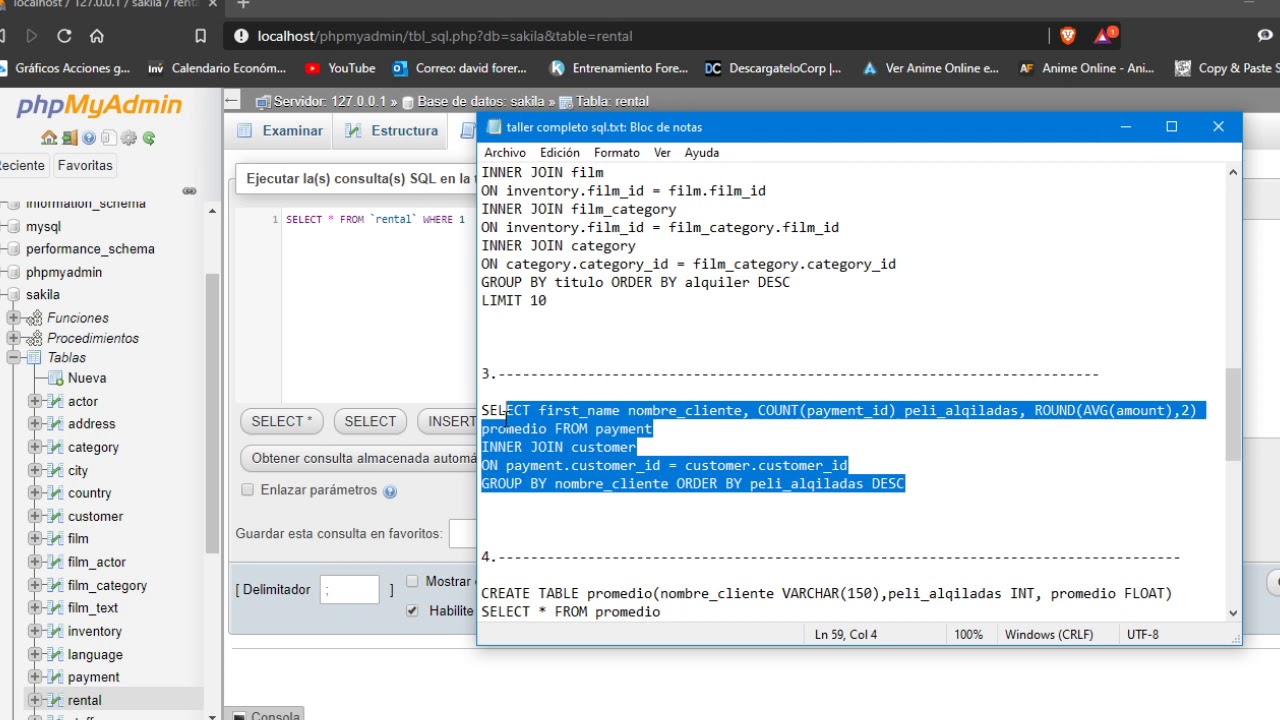Toggle Enlazar parámetros checkbox

[247, 490]
